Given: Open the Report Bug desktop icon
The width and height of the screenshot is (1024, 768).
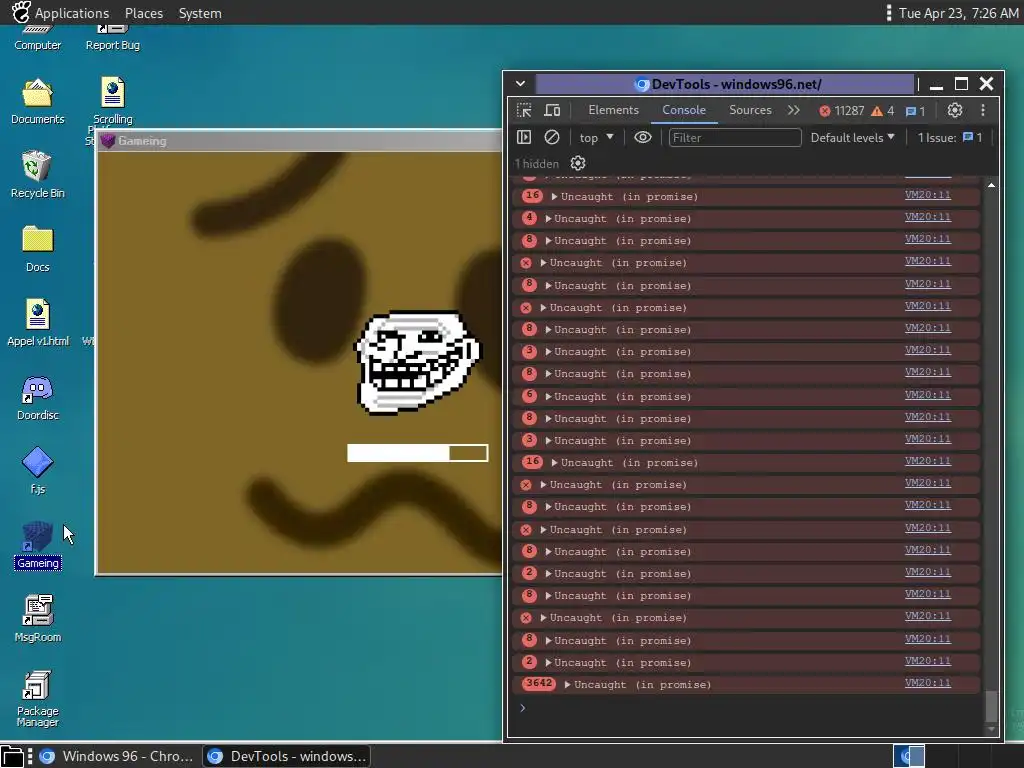Looking at the screenshot, I should [112, 38].
